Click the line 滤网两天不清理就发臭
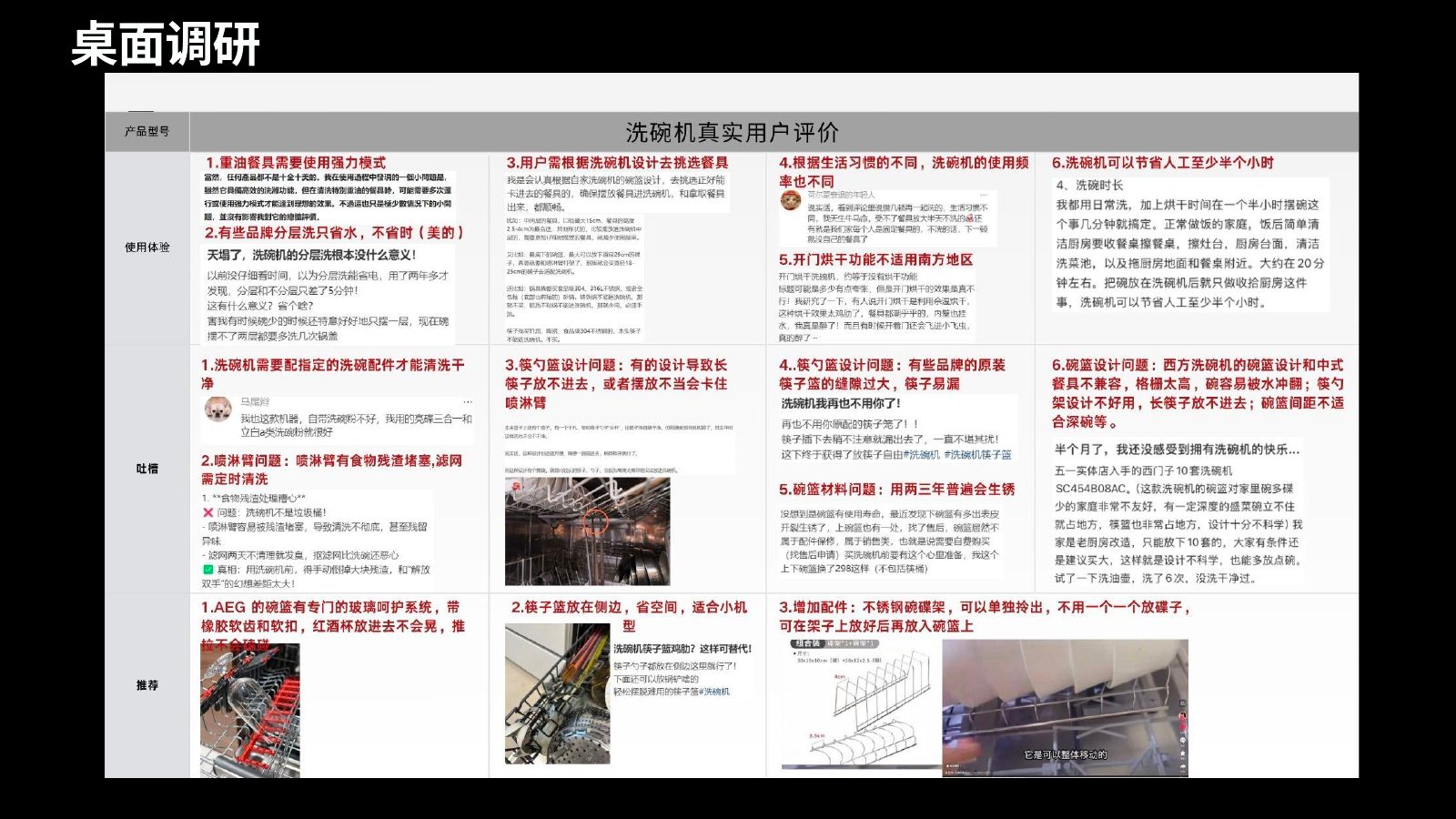 300,555
